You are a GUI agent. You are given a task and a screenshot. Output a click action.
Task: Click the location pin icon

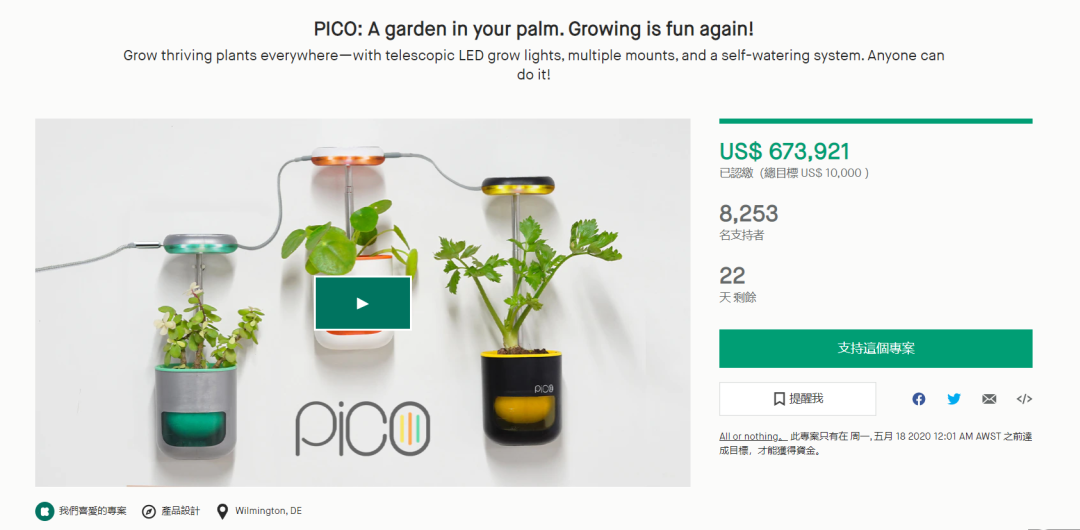click(x=222, y=511)
